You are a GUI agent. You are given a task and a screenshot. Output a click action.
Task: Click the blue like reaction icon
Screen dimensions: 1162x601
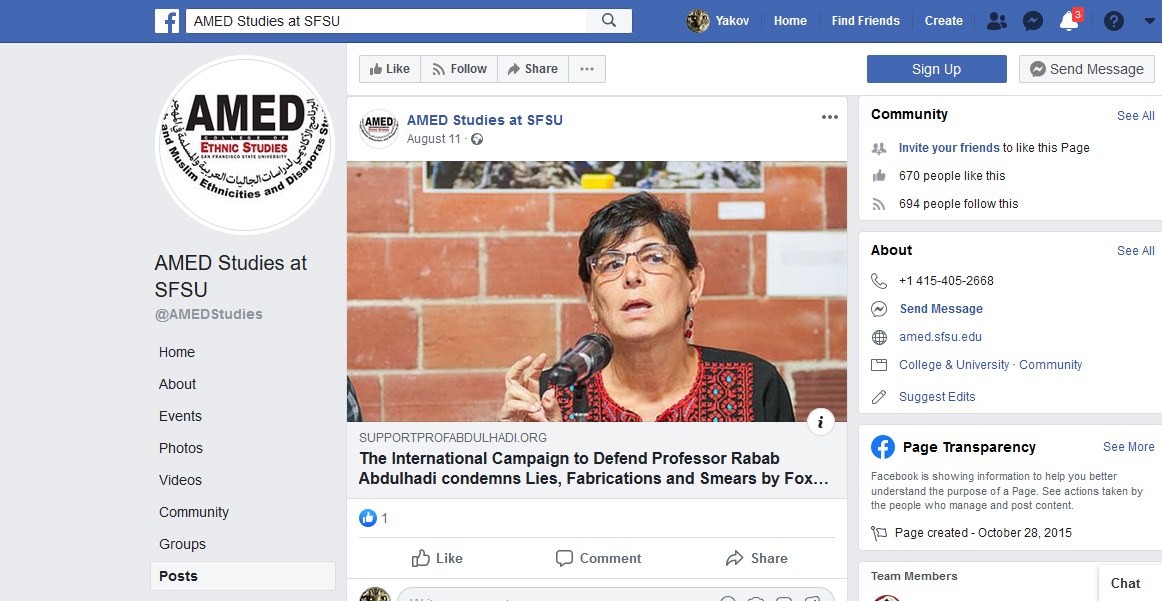tap(368, 518)
